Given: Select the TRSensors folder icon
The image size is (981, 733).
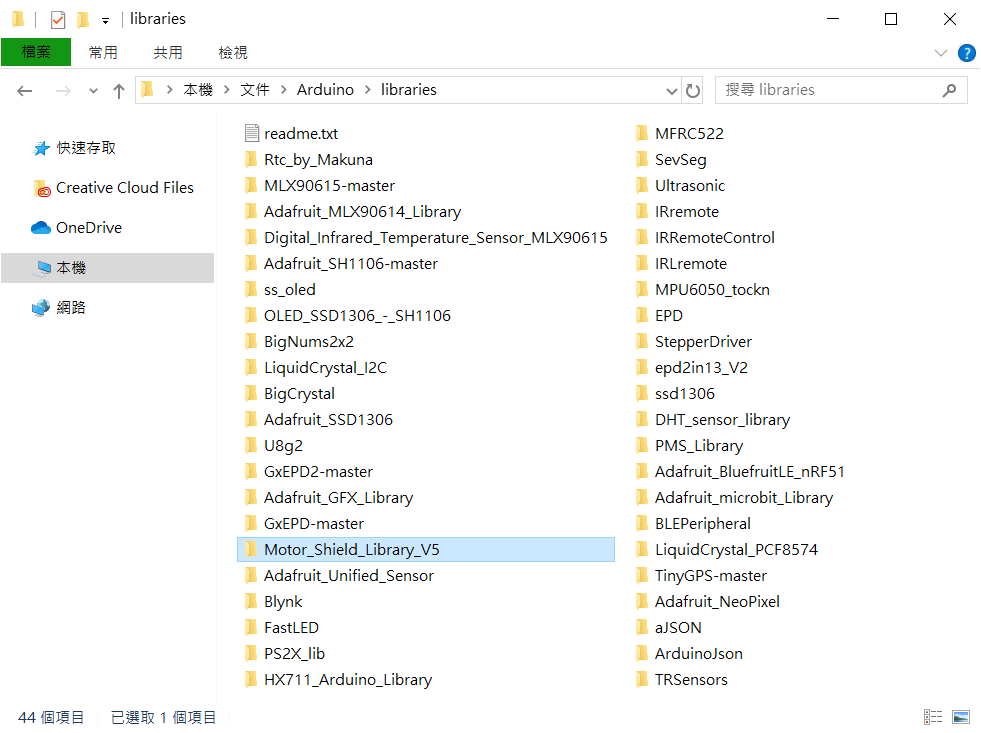Looking at the screenshot, I should point(642,679).
